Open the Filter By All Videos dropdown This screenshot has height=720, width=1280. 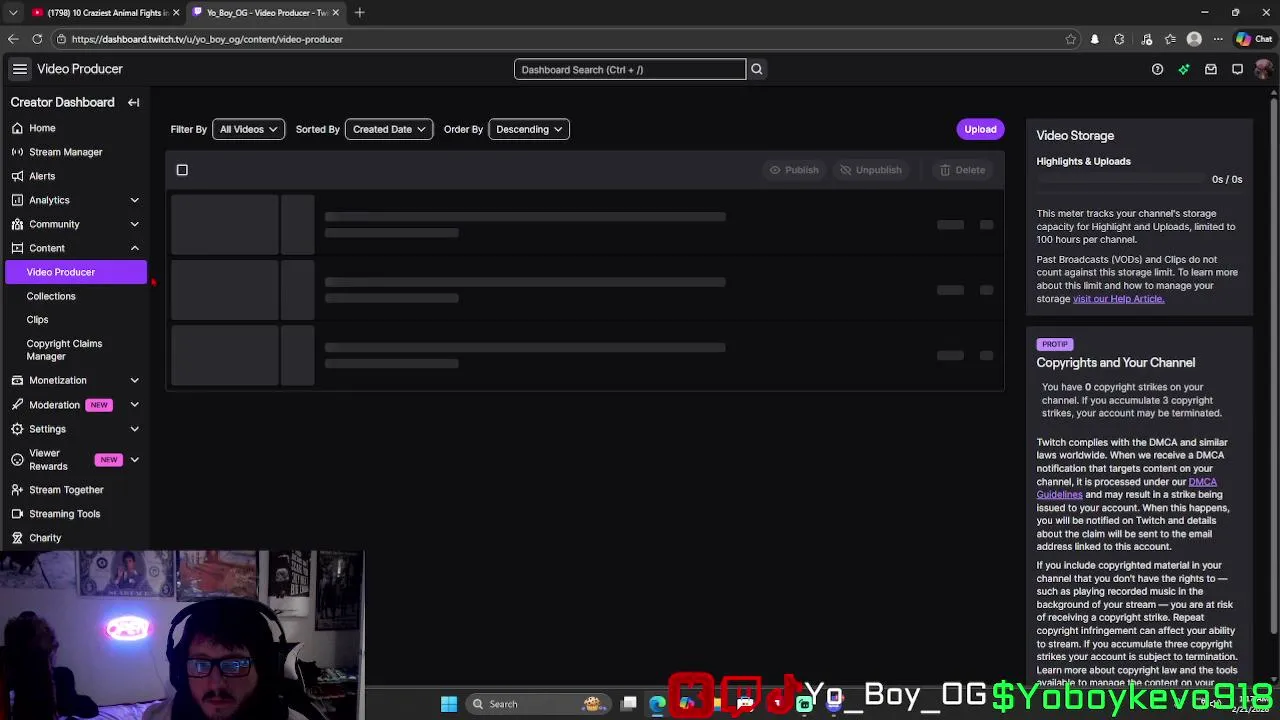pos(248,129)
